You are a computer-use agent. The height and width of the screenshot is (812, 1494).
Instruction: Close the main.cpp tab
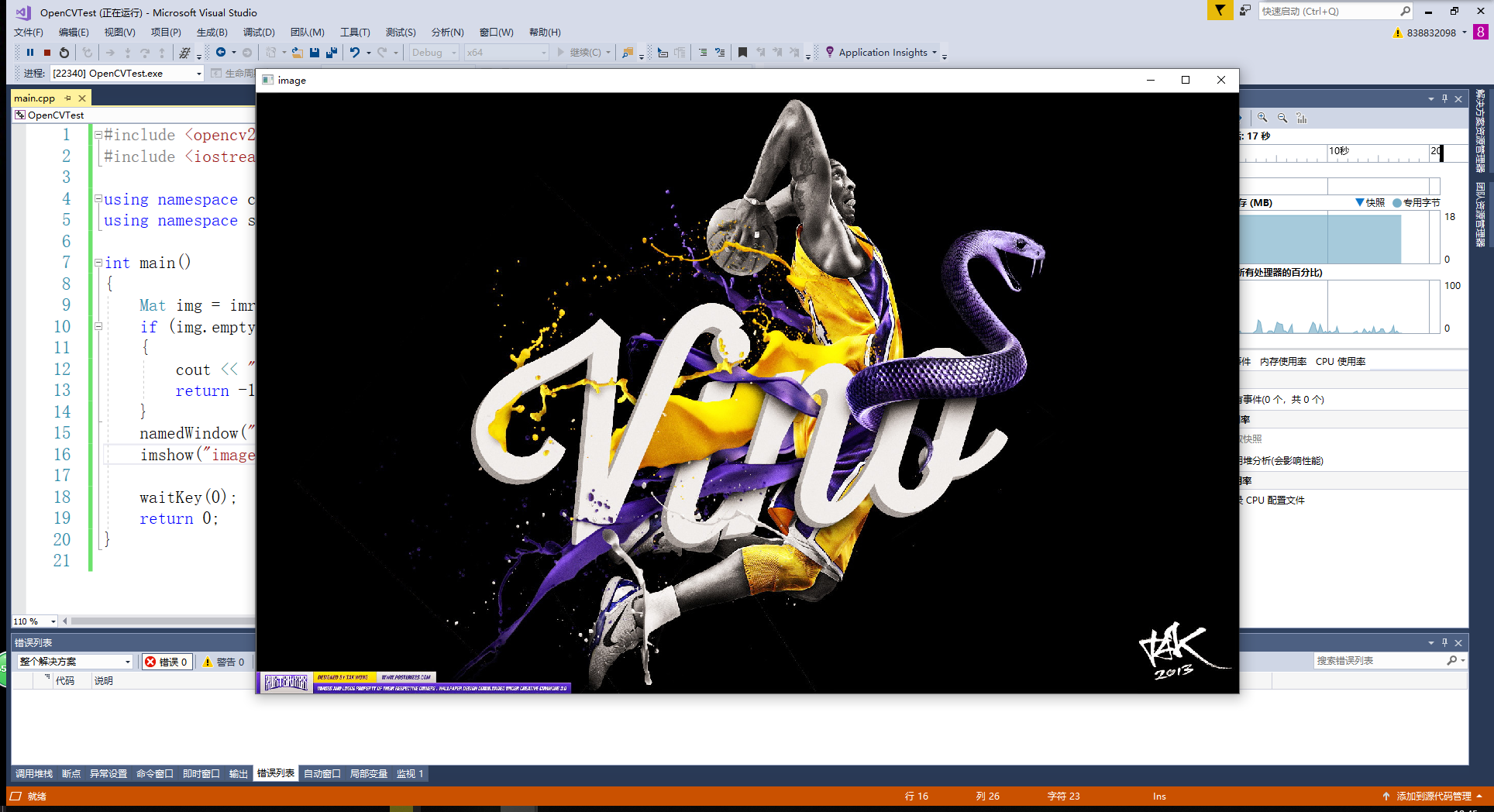[x=82, y=98]
